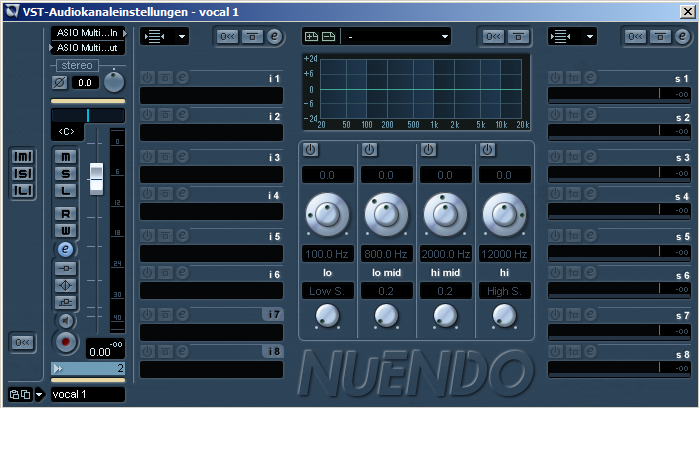Open the ASIO Multi...ut output routing selector
Screen dimensions: 699x460
(x=87, y=48)
